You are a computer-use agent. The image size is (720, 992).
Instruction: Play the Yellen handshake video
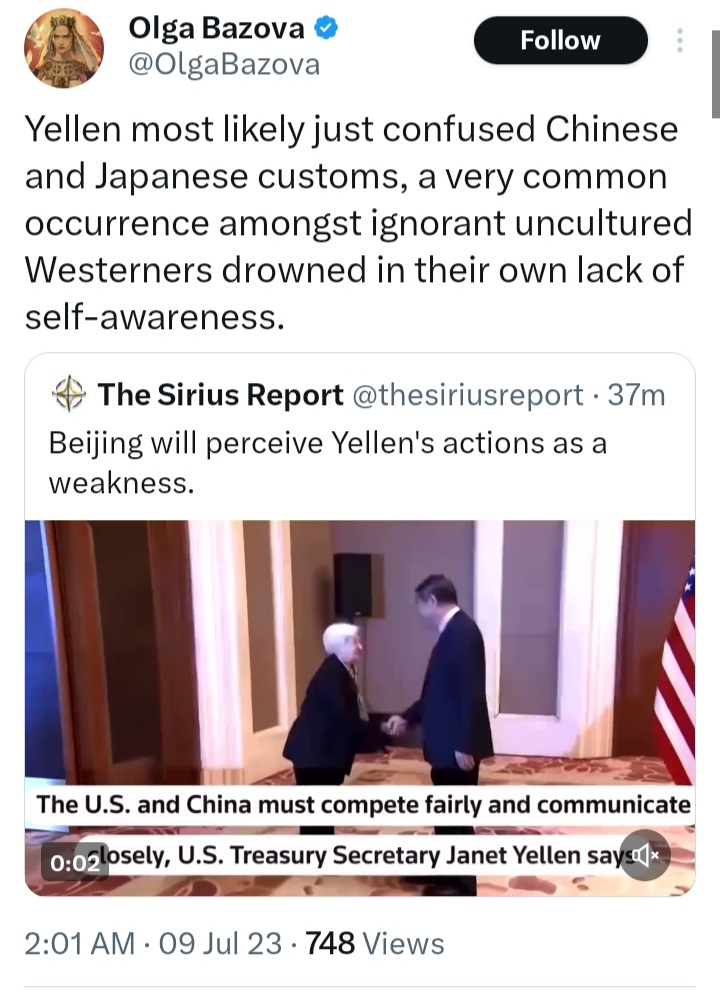tap(359, 707)
